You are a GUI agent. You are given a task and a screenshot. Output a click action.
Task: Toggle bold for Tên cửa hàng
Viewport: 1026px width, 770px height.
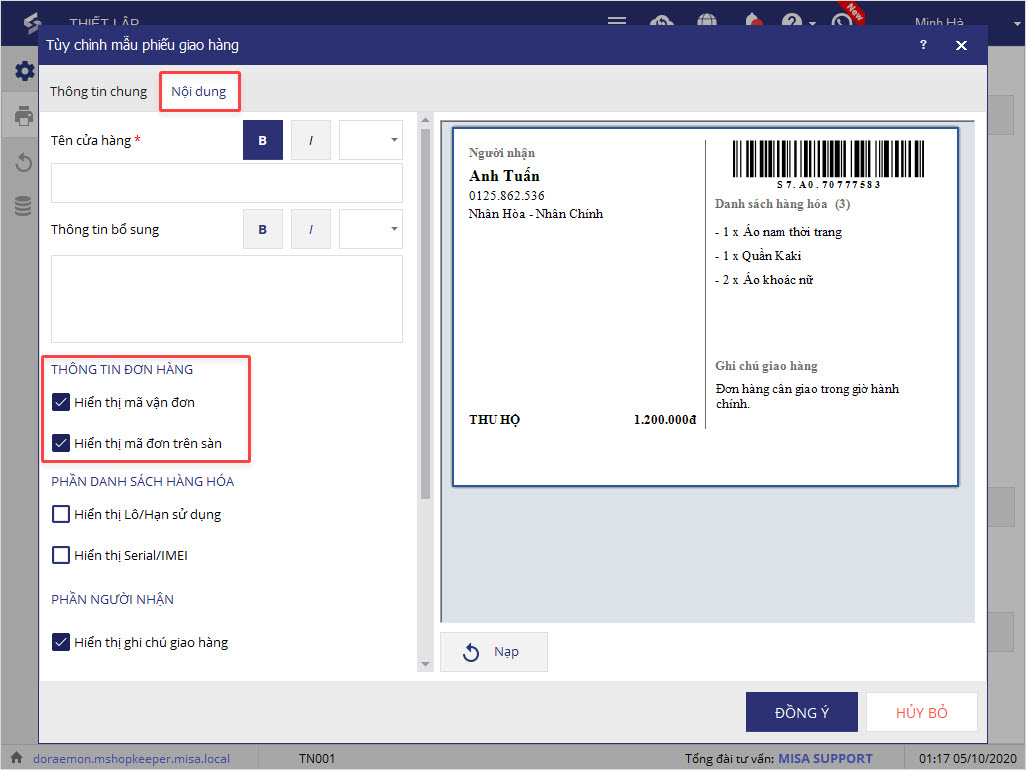[x=262, y=140]
